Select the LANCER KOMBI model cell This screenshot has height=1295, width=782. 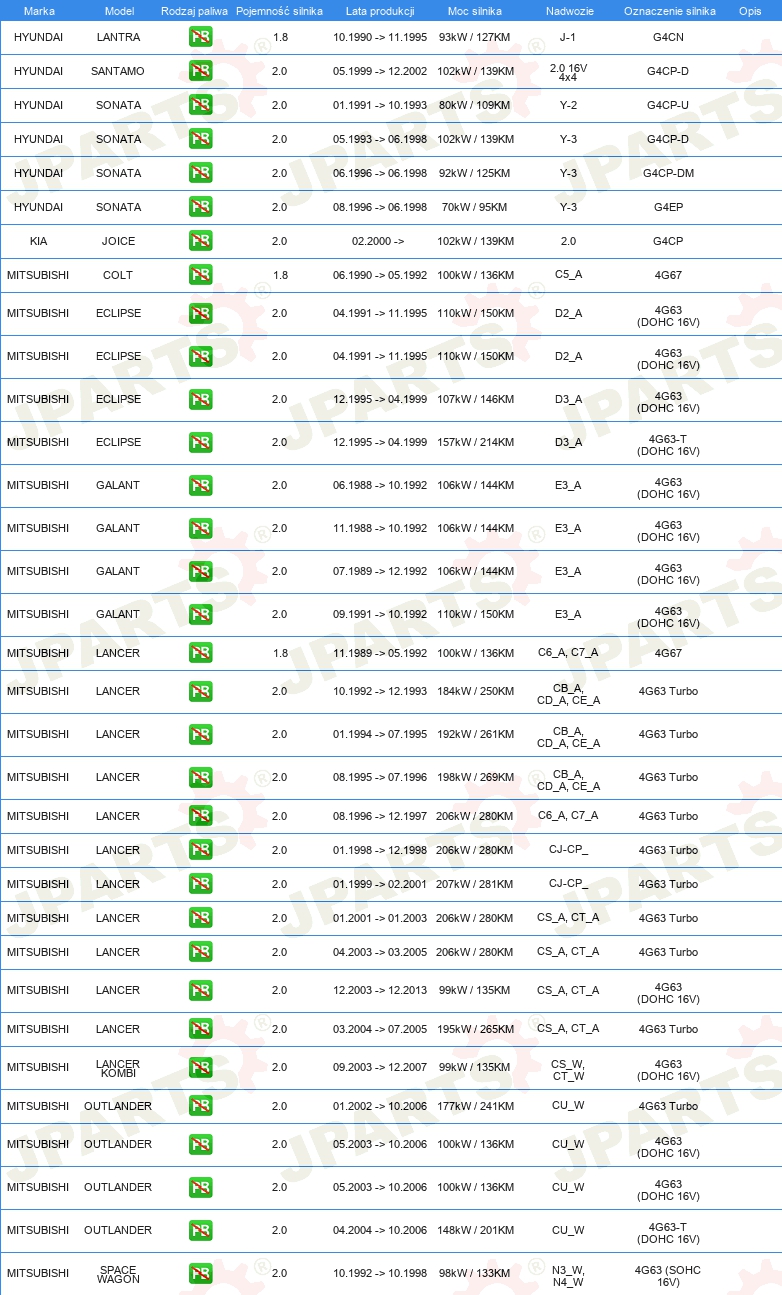(x=119, y=1068)
